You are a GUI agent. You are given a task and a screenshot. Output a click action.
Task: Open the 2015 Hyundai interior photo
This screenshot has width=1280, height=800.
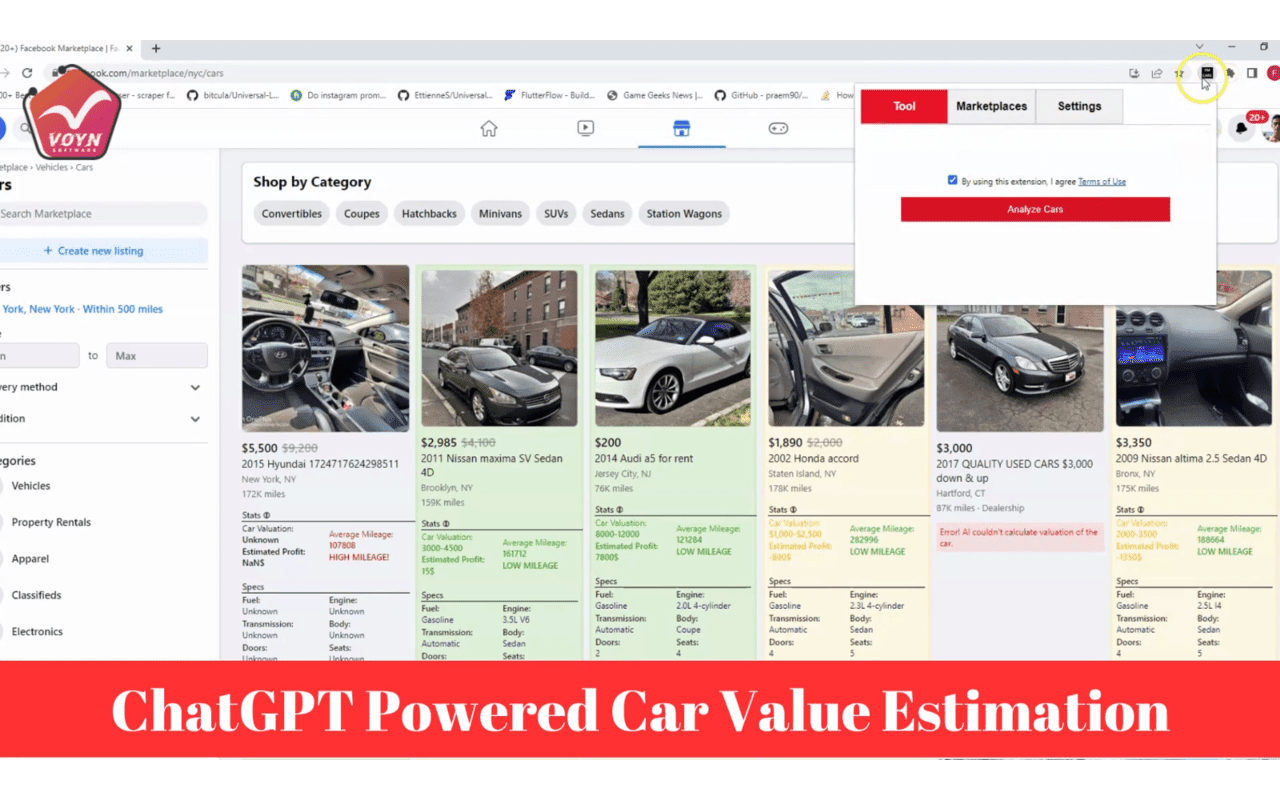(x=325, y=348)
